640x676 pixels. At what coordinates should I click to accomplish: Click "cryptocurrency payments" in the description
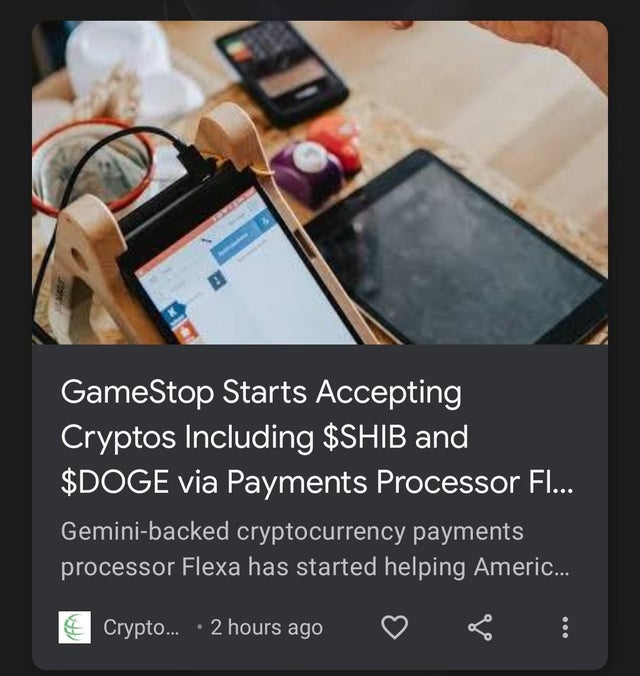tap(380, 532)
